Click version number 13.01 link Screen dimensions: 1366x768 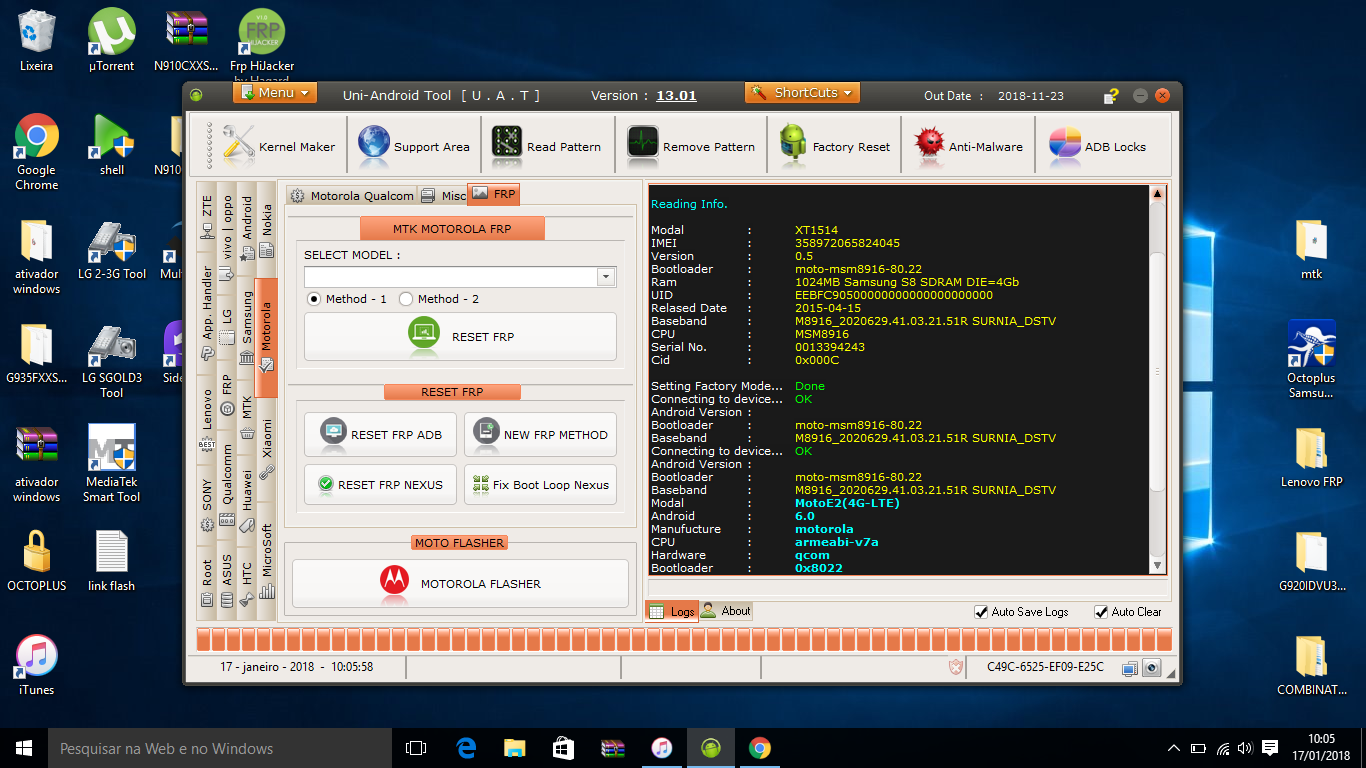(x=676, y=96)
